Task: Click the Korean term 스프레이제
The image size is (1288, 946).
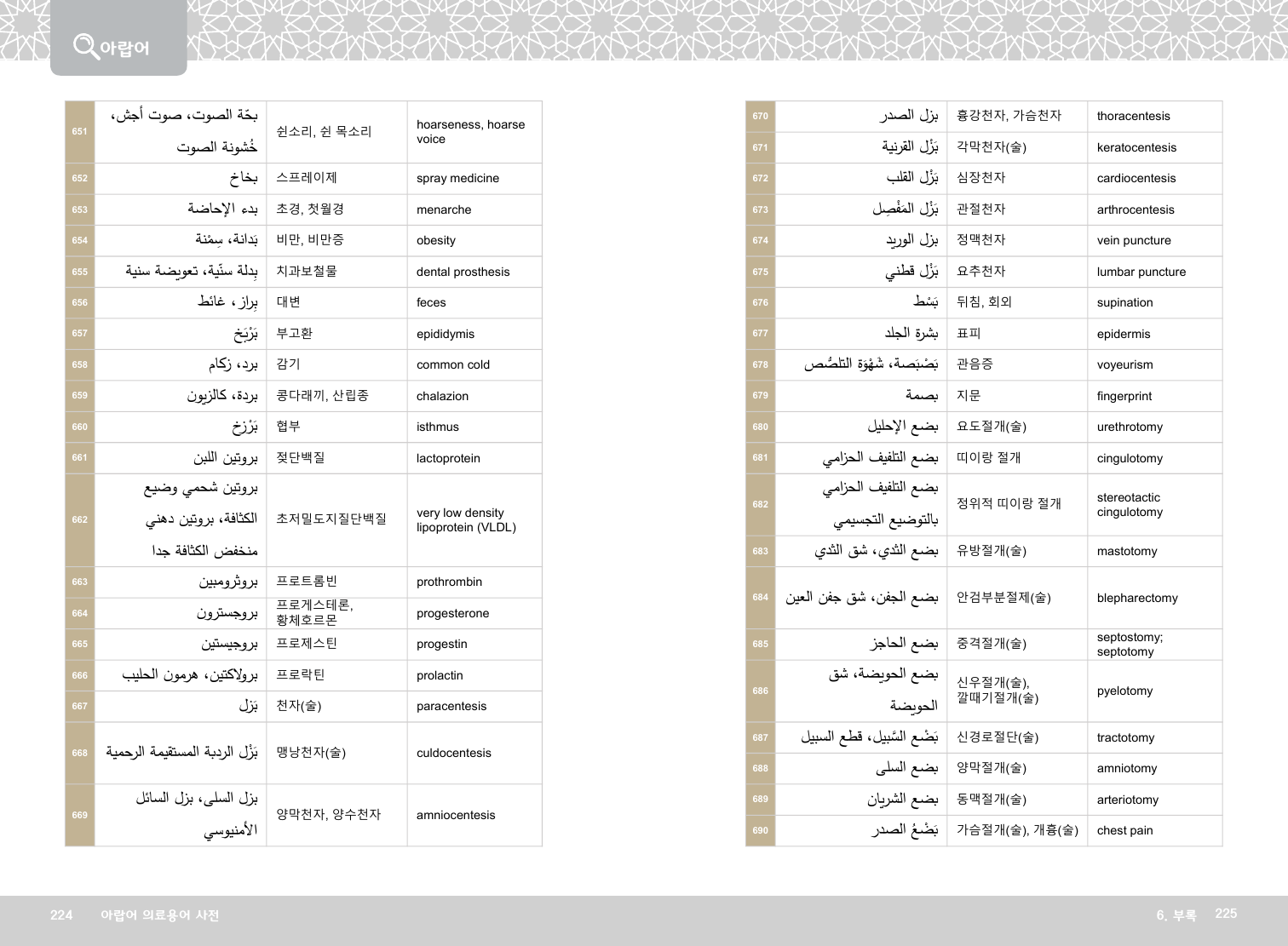Action: tap(307, 178)
